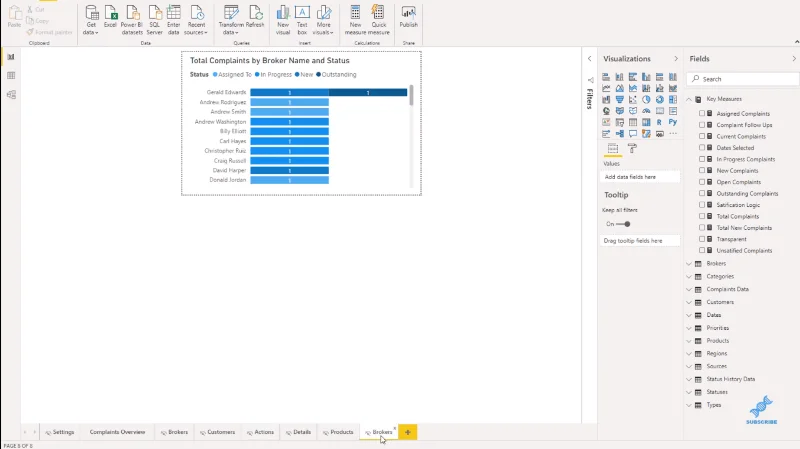Click the chart's vertical scrollbar
Viewport: 800px width, 449px height.
[411, 95]
